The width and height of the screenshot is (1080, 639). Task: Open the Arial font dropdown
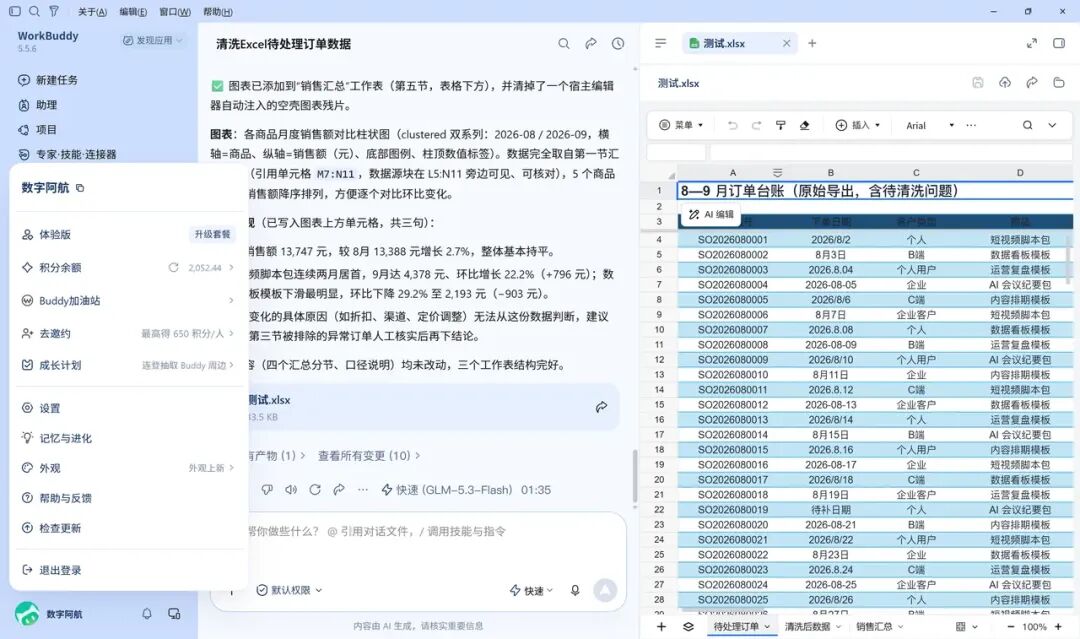[x=930, y=125]
